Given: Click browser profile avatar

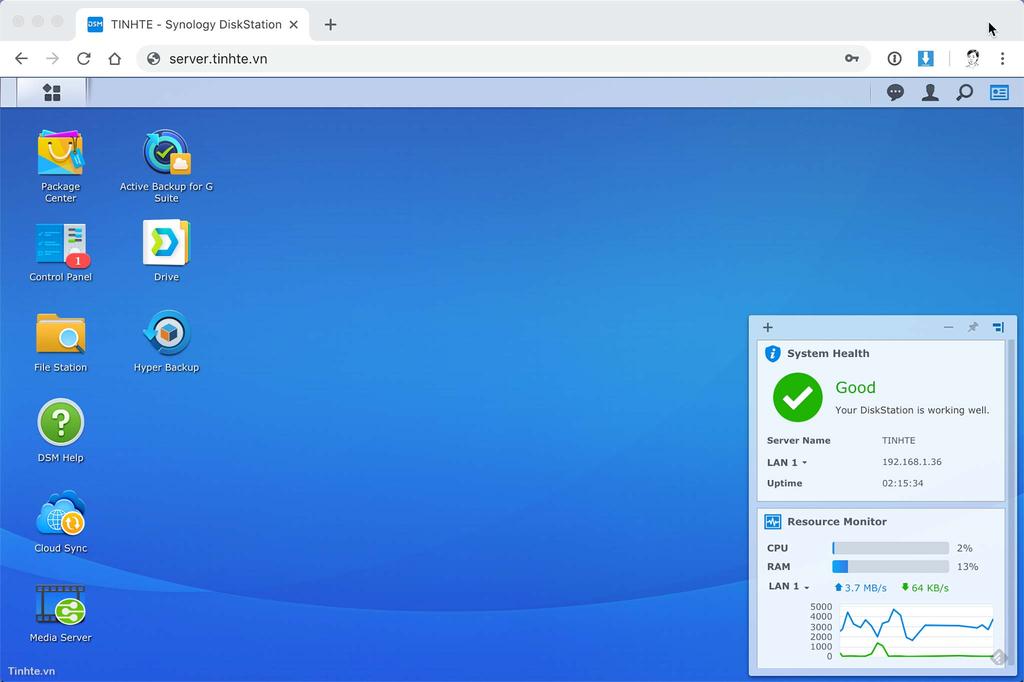Looking at the screenshot, I should [x=972, y=59].
